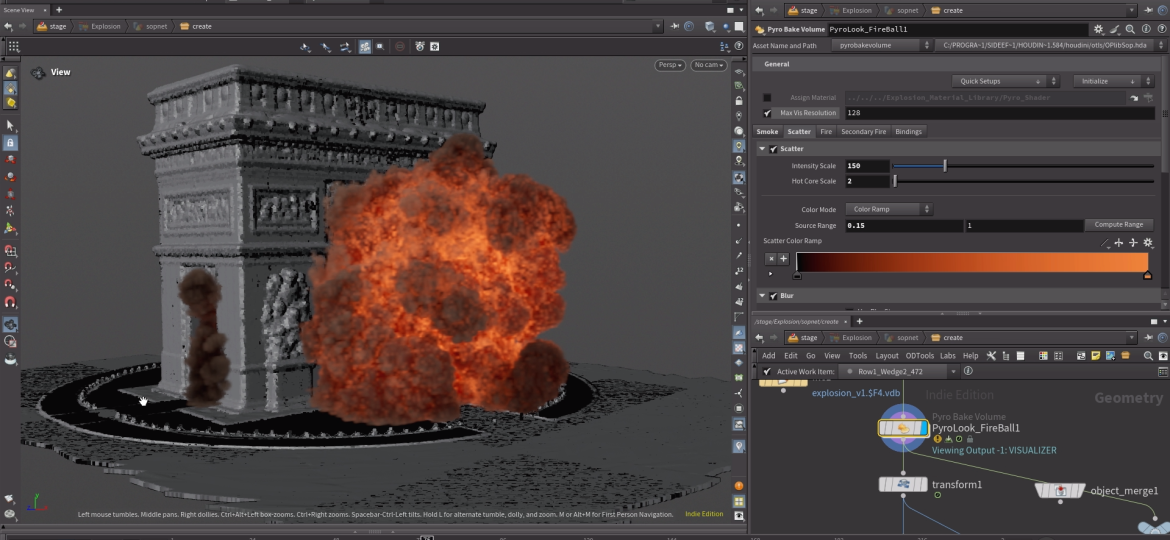Open the Persp viewport menu
1170x540 pixels.
point(669,65)
